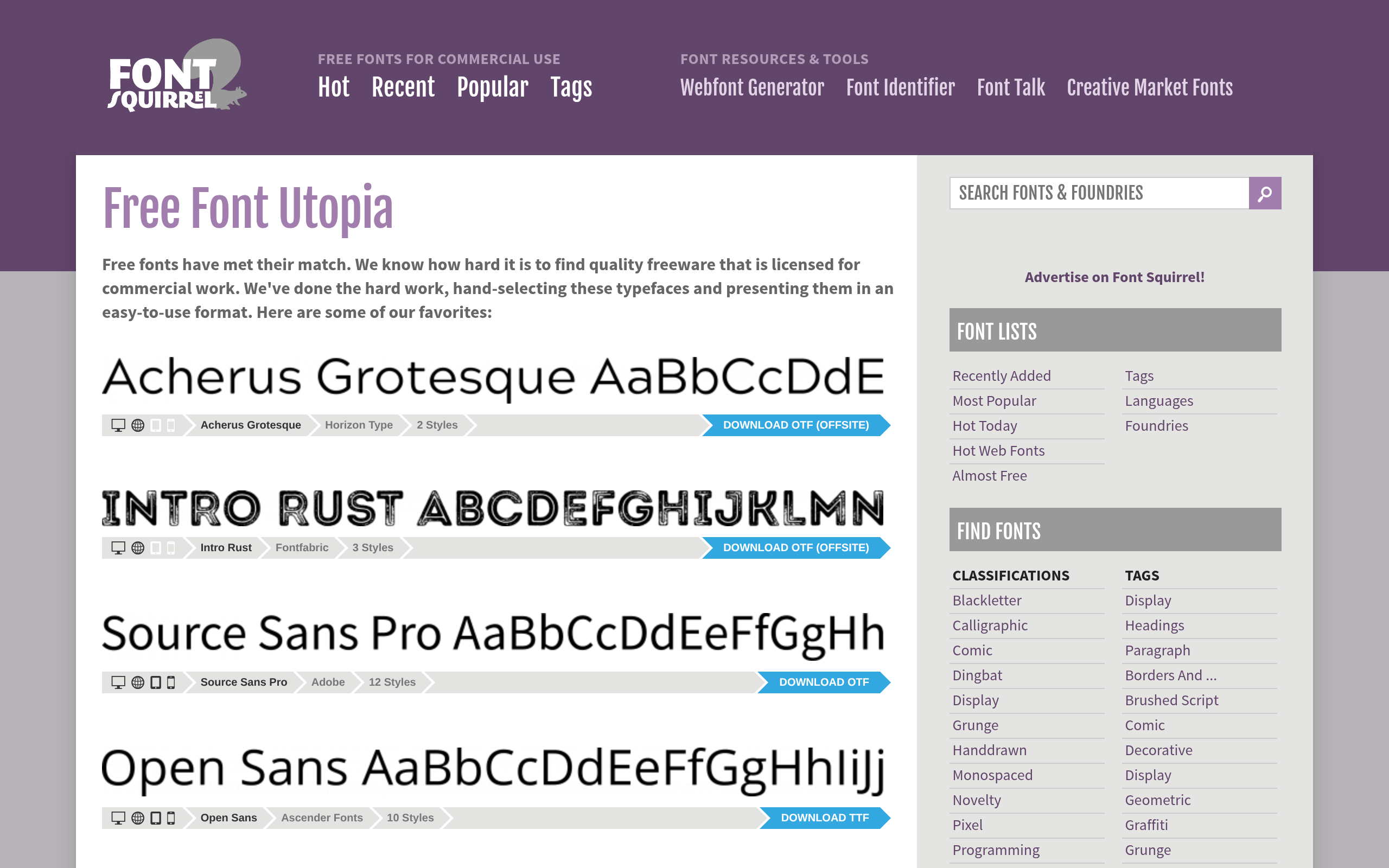Open the Popular fonts menu

(493, 87)
